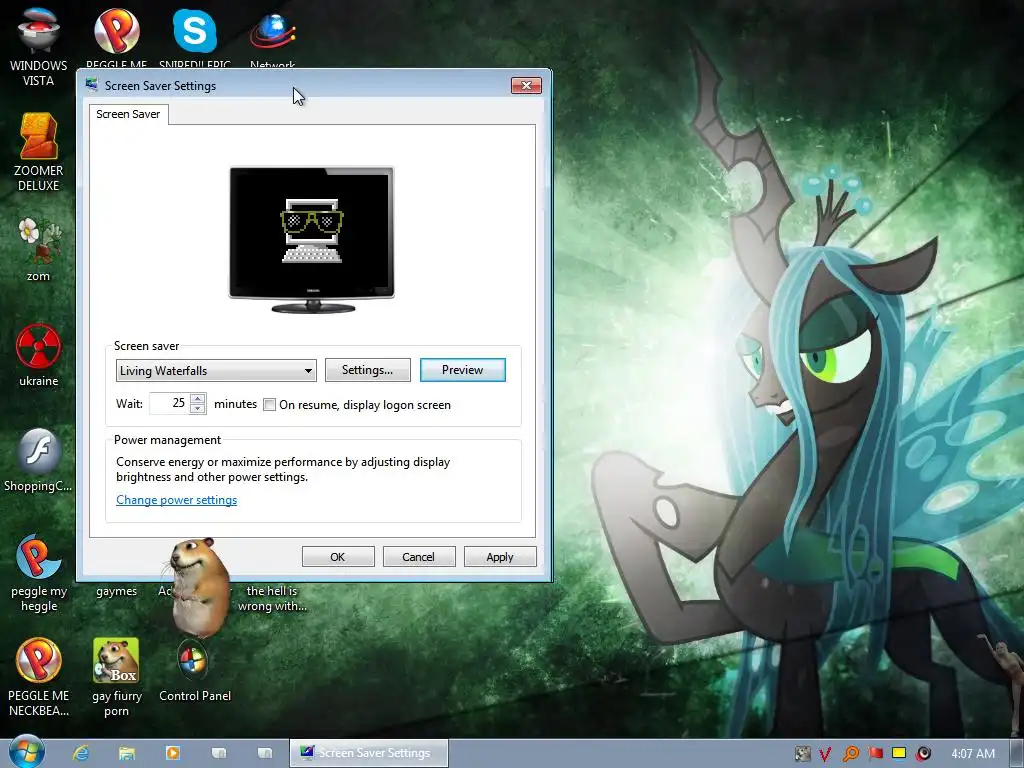1024x768 pixels.
Task: Click the hamster figure on desktop
Action: (199, 588)
